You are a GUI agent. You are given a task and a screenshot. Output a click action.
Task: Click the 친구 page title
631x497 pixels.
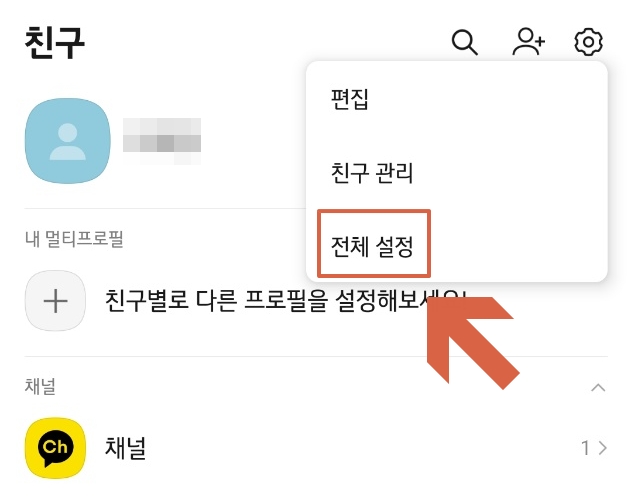pyautogui.click(x=55, y=42)
